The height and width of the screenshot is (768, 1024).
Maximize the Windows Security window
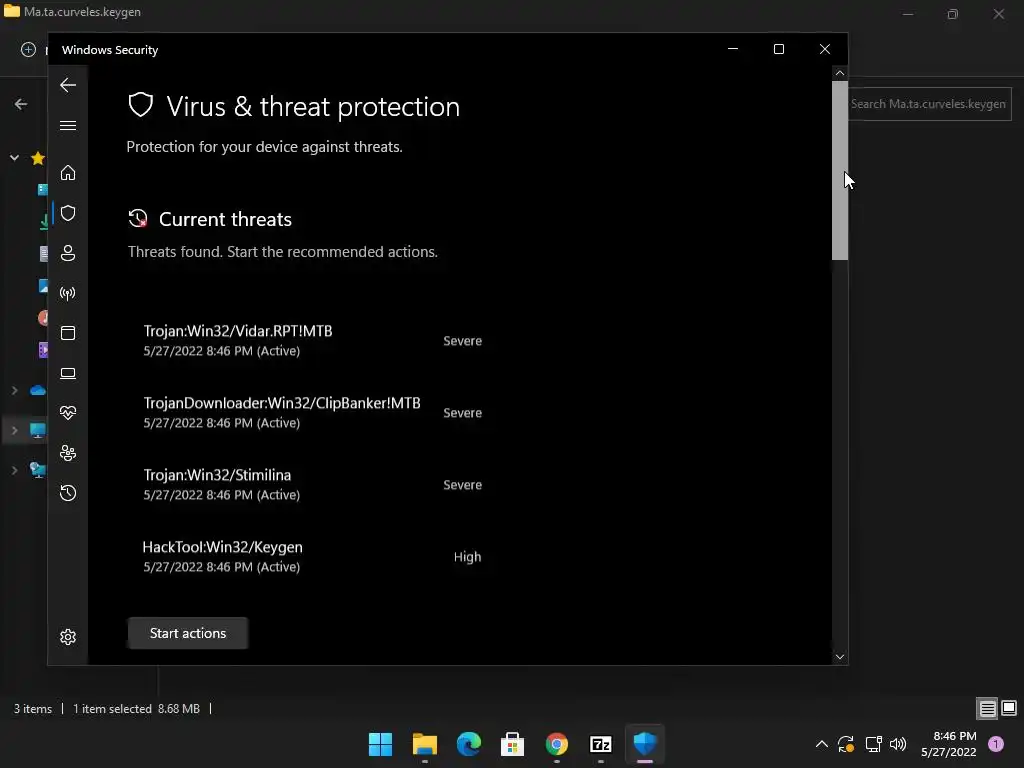[x=778, y=50]
